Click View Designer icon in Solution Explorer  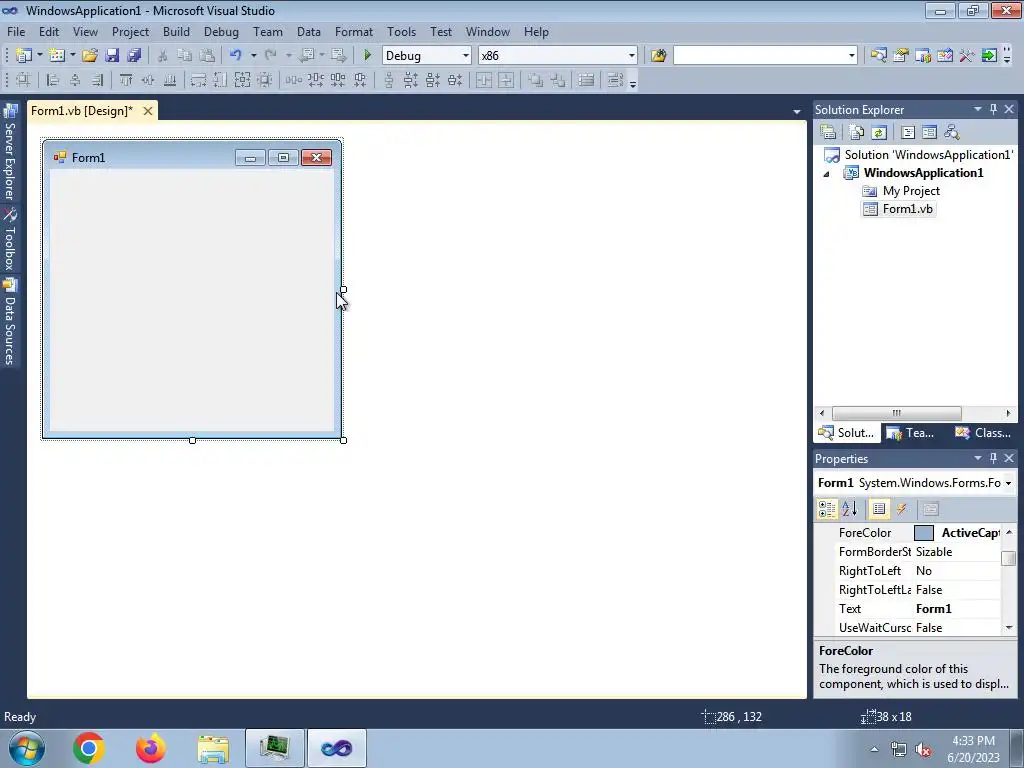[929, 133]
